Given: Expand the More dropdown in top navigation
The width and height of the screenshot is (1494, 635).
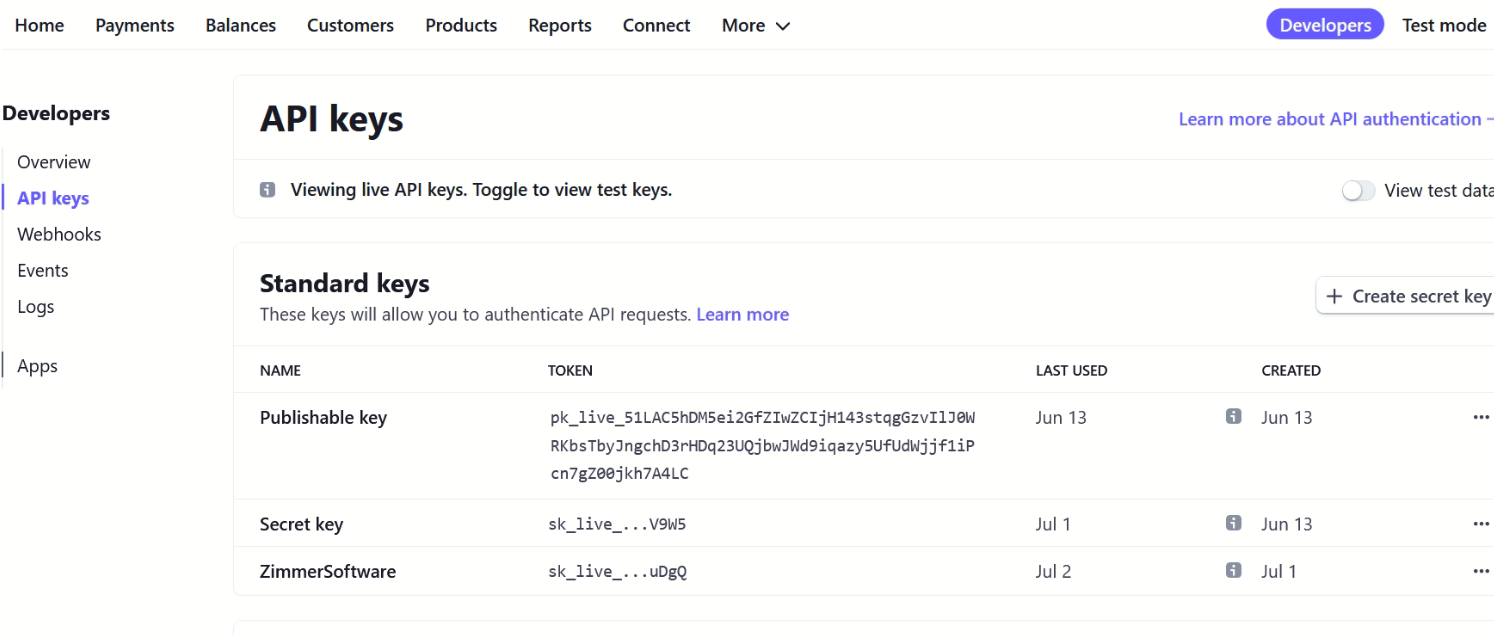Looking at the screenshot, I should tap(755, 26).
